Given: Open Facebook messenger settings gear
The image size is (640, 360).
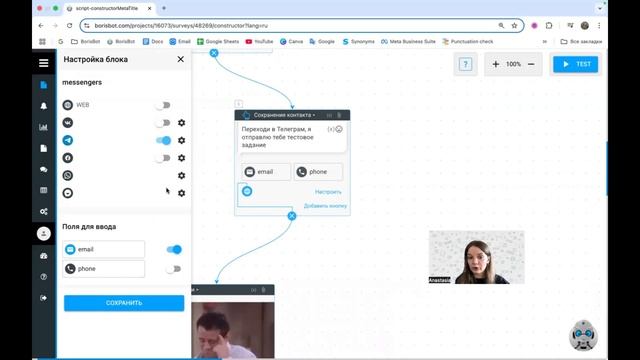Looking at the screenshot, I should point(182,158).
